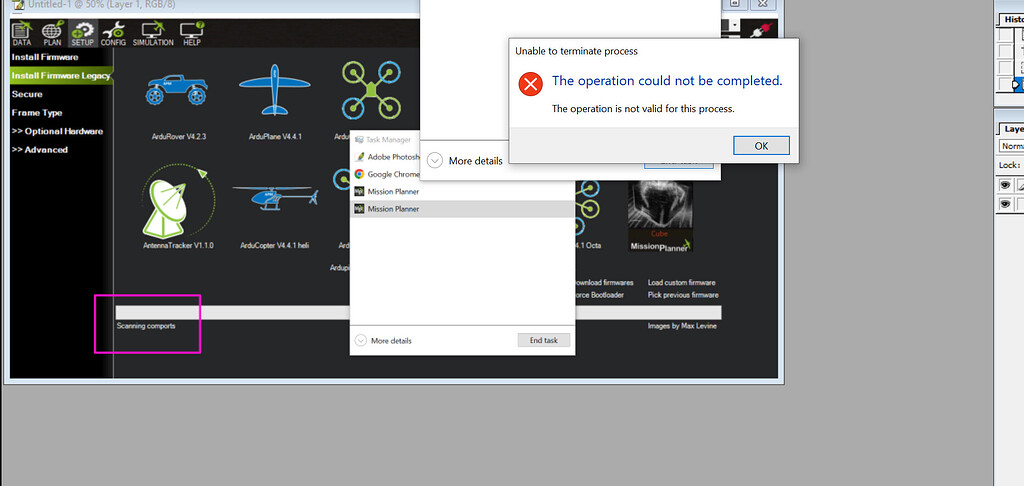Click the Load custom firmware link
The image size is (1024, 486).
pyautogui.click(x=681, y=283)
